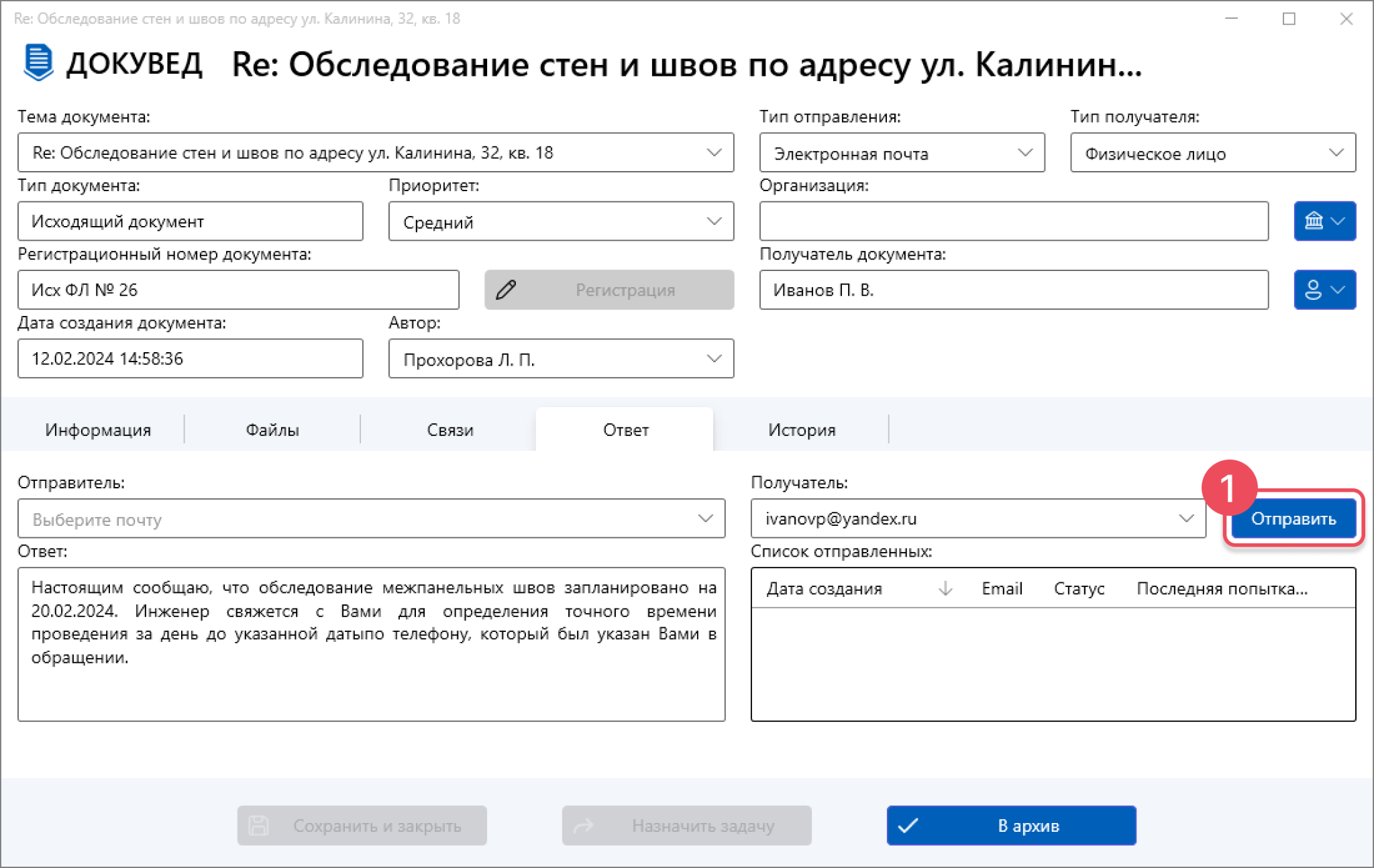Click Назначить задачу button

(686, 825)
